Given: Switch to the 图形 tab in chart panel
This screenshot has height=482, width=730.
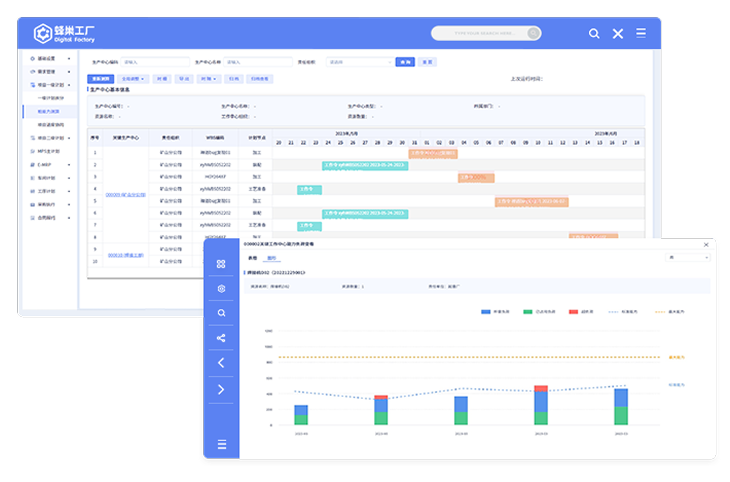Looking at the screenshot, I should (x=271, y=258).
